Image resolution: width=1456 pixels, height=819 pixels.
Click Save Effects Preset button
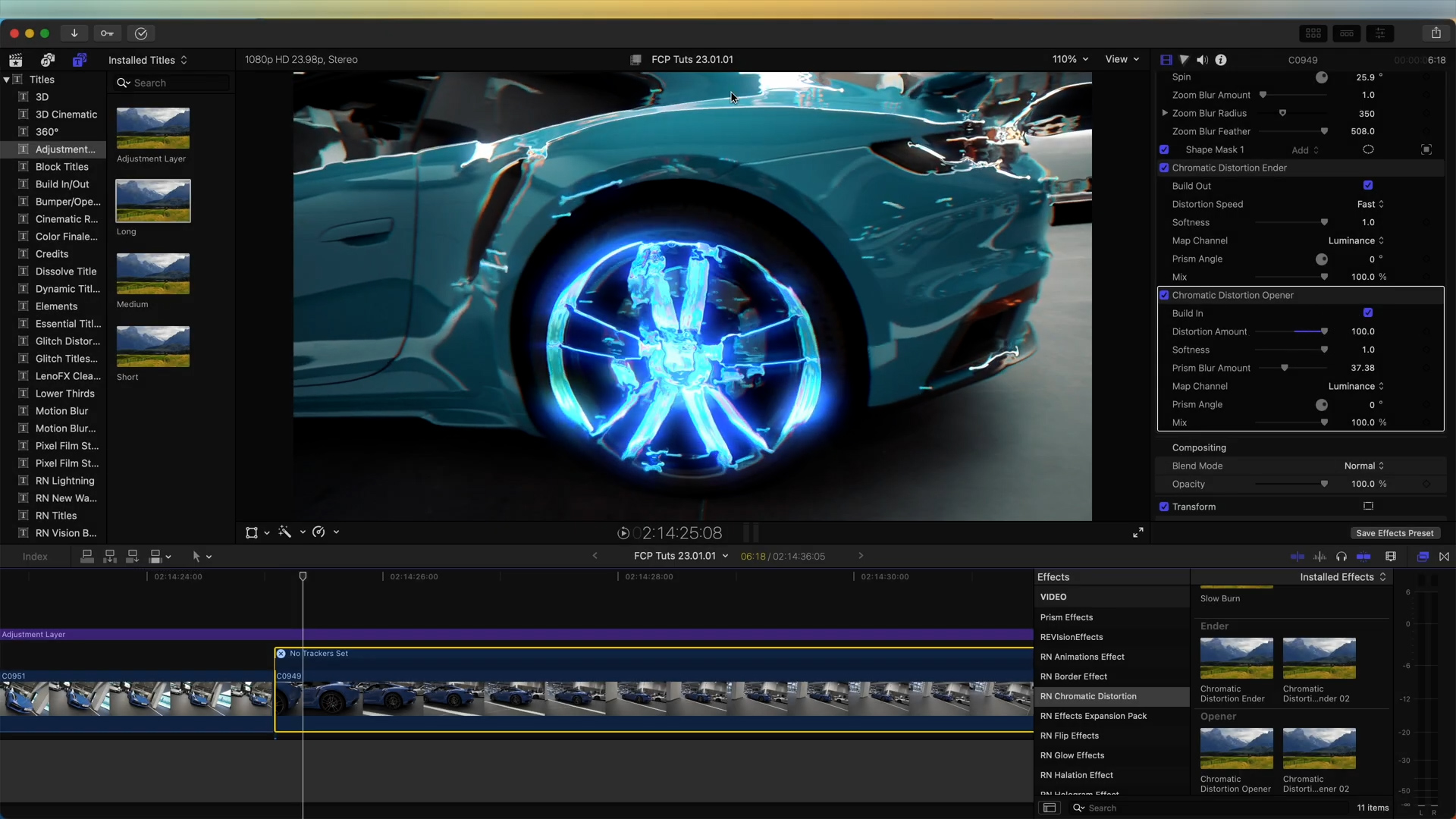coord(1395,533)
